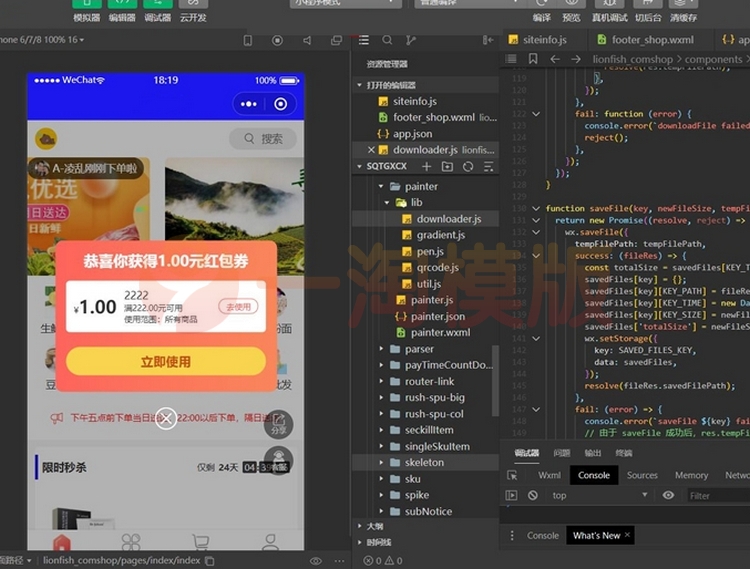This screenshot has height=569, width=750.
Task: Open the device model and zoom dropdown
Action: click(x=42, y=40)
